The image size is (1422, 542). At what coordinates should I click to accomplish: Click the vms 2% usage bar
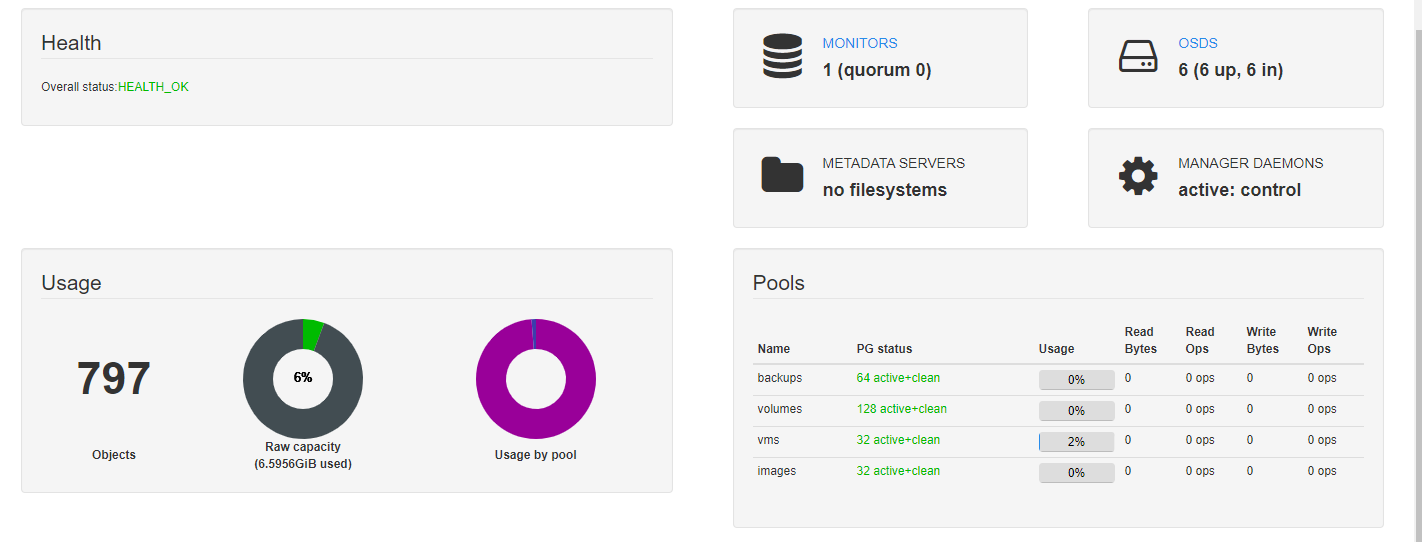coord(1076,442)
